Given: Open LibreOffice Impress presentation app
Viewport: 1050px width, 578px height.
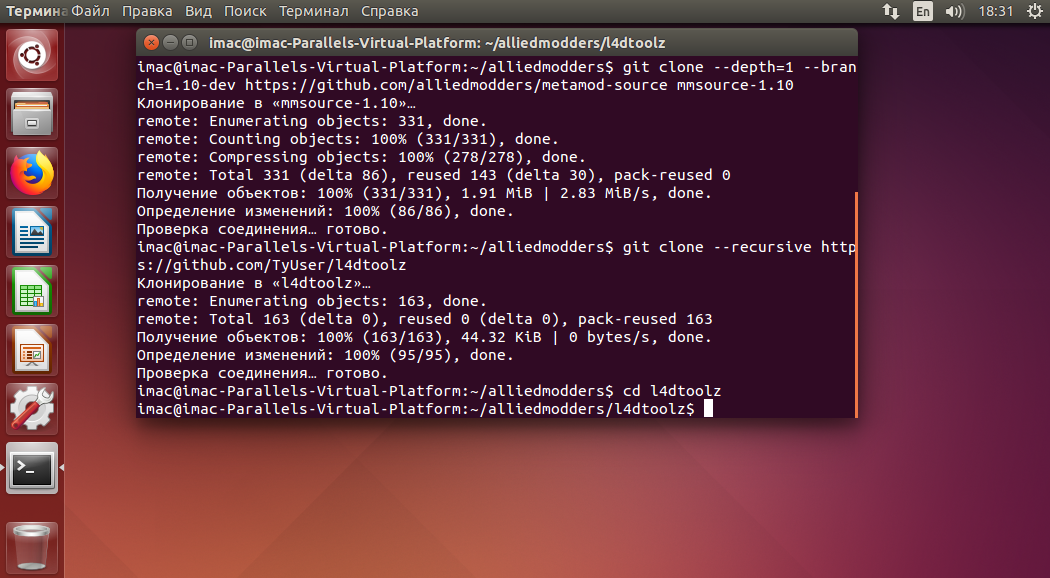Looking at the screenshot, I should [31, 350].
